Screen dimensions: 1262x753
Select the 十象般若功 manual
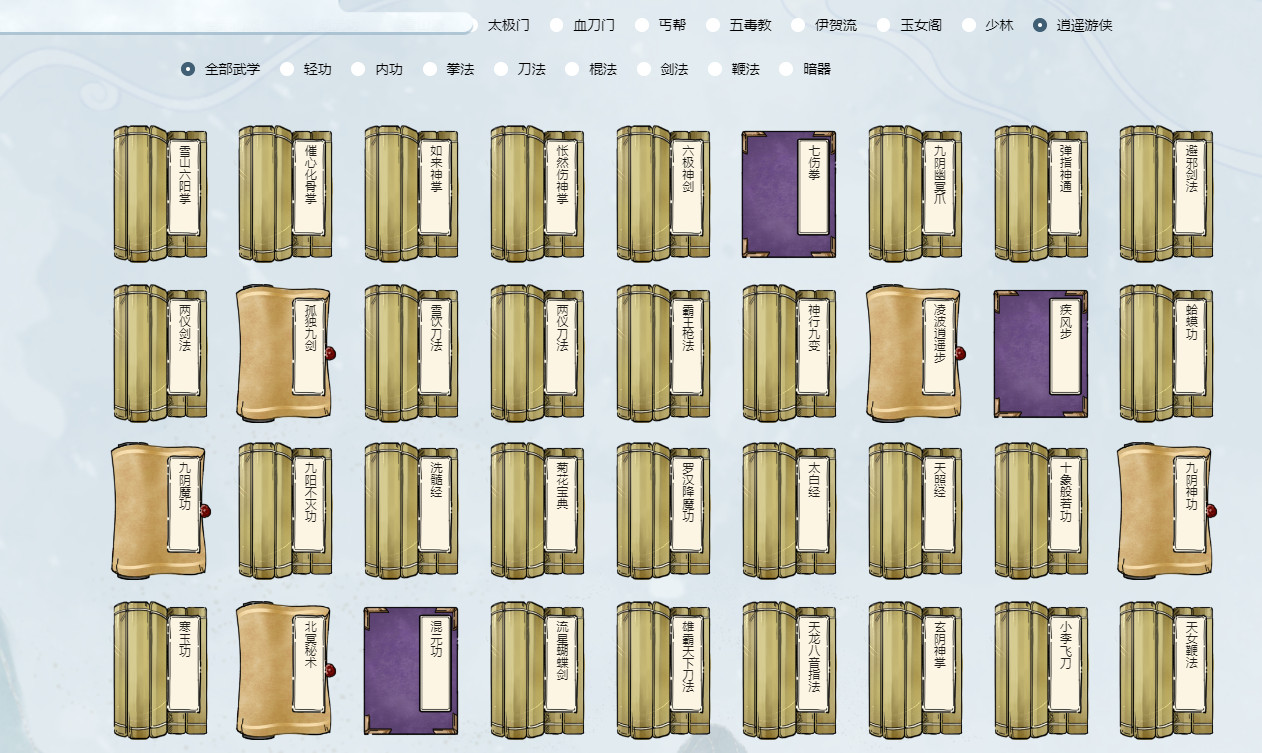pos(1041,511)
